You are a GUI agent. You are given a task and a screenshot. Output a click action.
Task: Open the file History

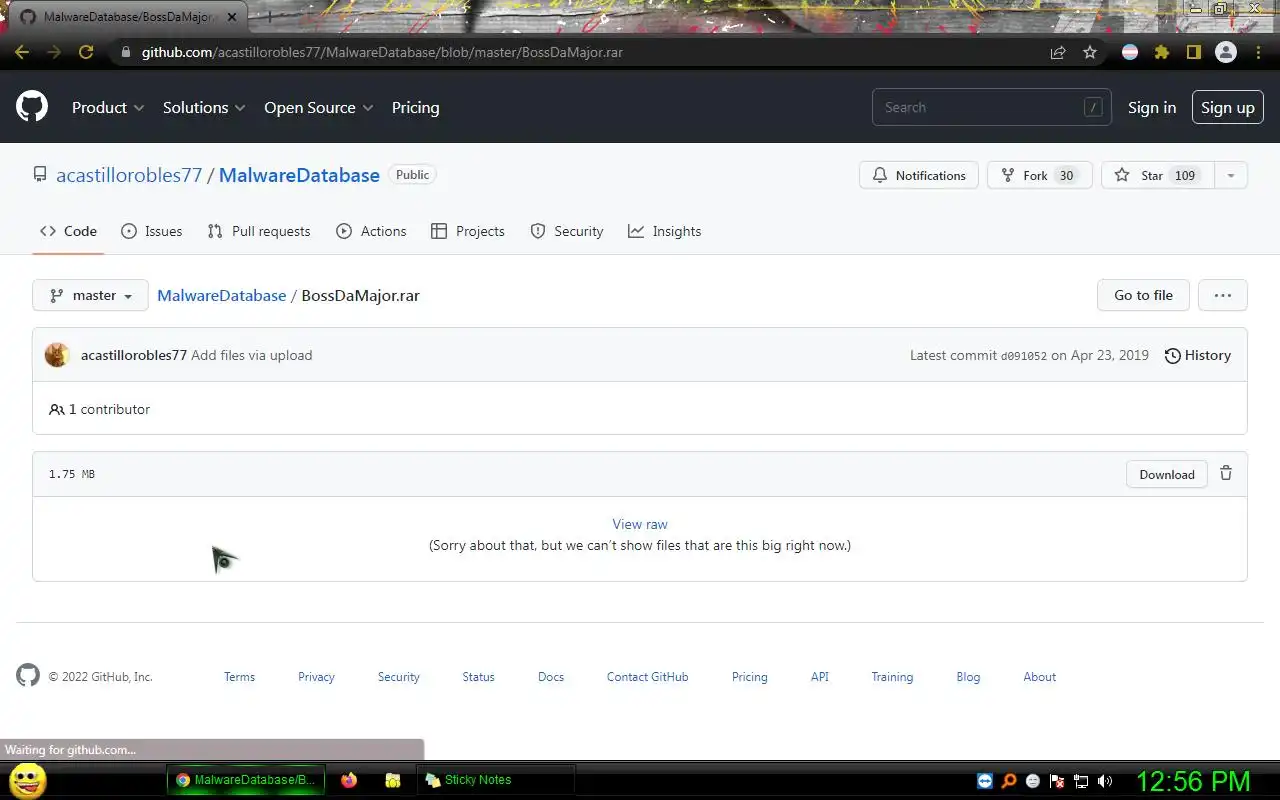1197,355
